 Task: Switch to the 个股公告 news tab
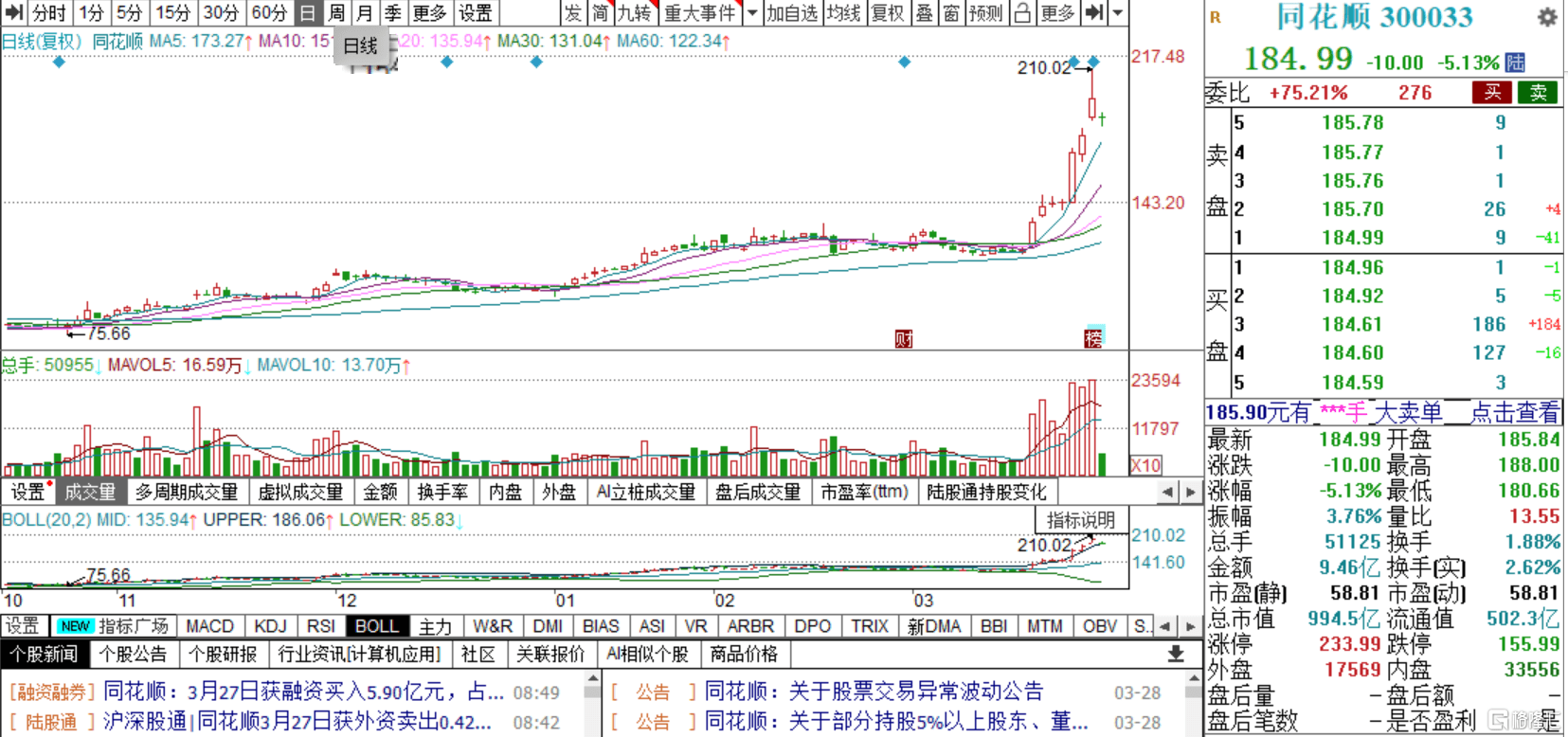[x=133, y=654]
